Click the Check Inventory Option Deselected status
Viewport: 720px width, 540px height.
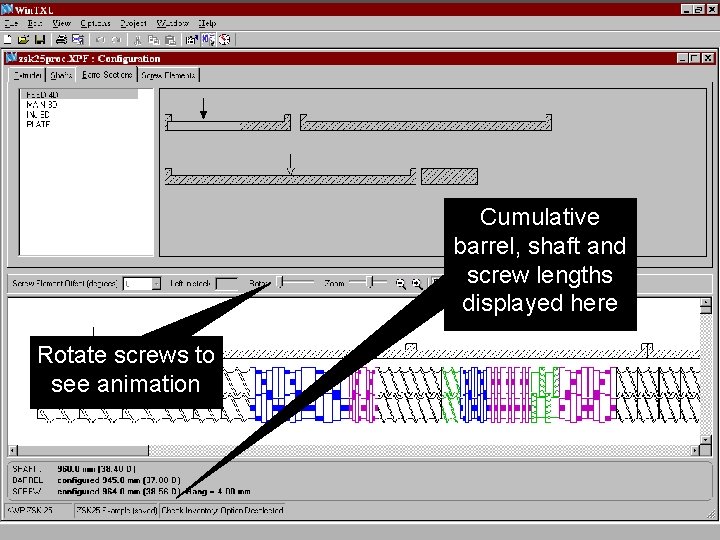(x=223, y=510)
